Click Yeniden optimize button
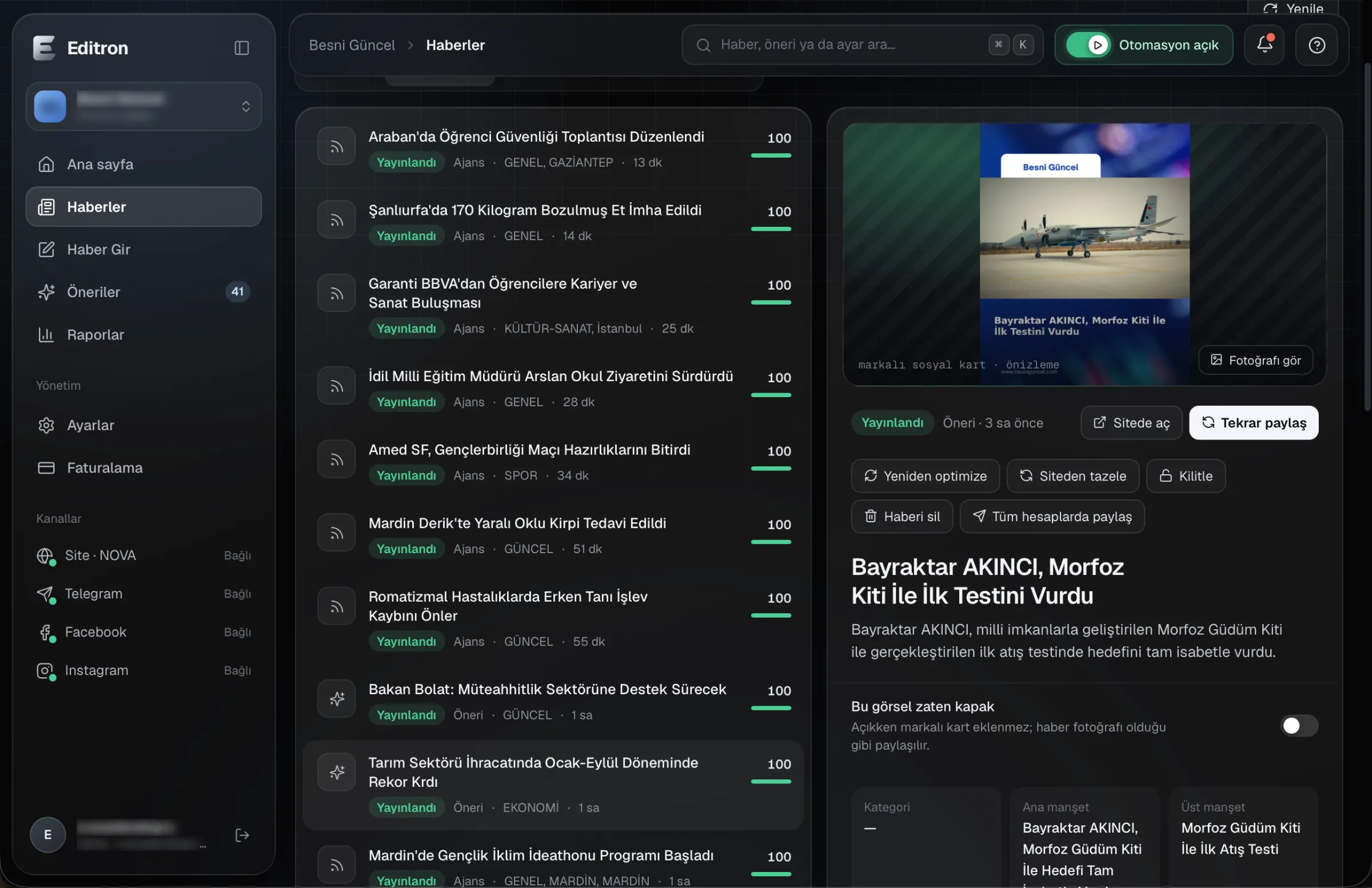Image resolution: width=1372 pixels, height=888 pixels. 924,476
